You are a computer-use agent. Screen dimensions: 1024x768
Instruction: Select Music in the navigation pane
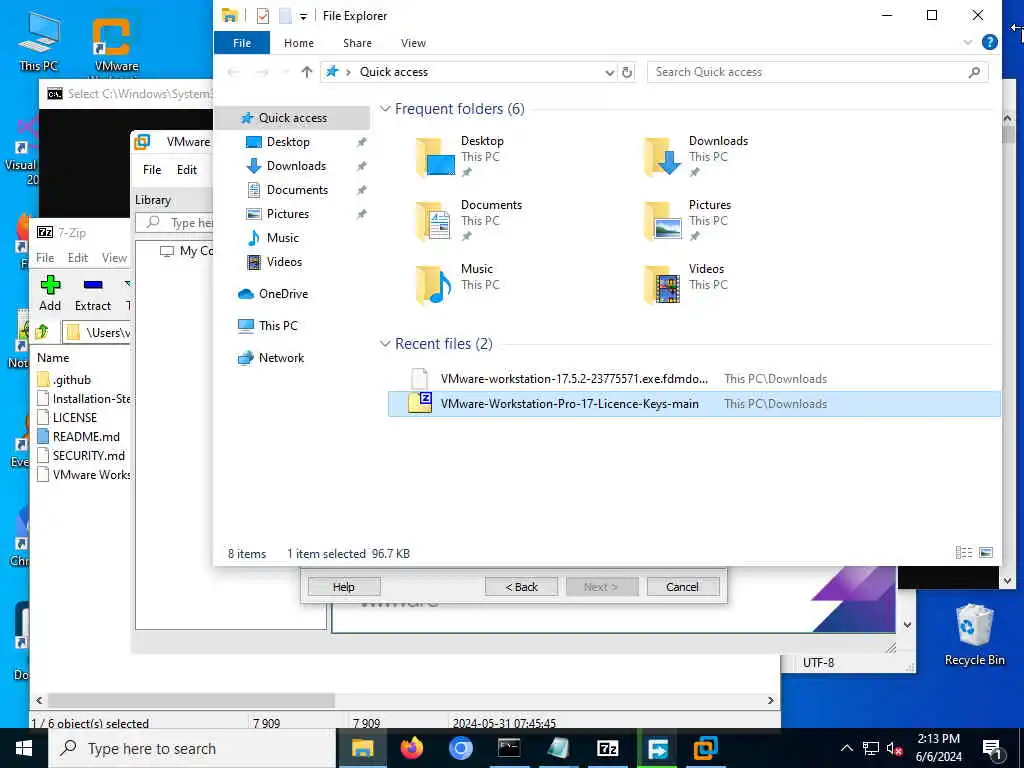tap(282, 238)
